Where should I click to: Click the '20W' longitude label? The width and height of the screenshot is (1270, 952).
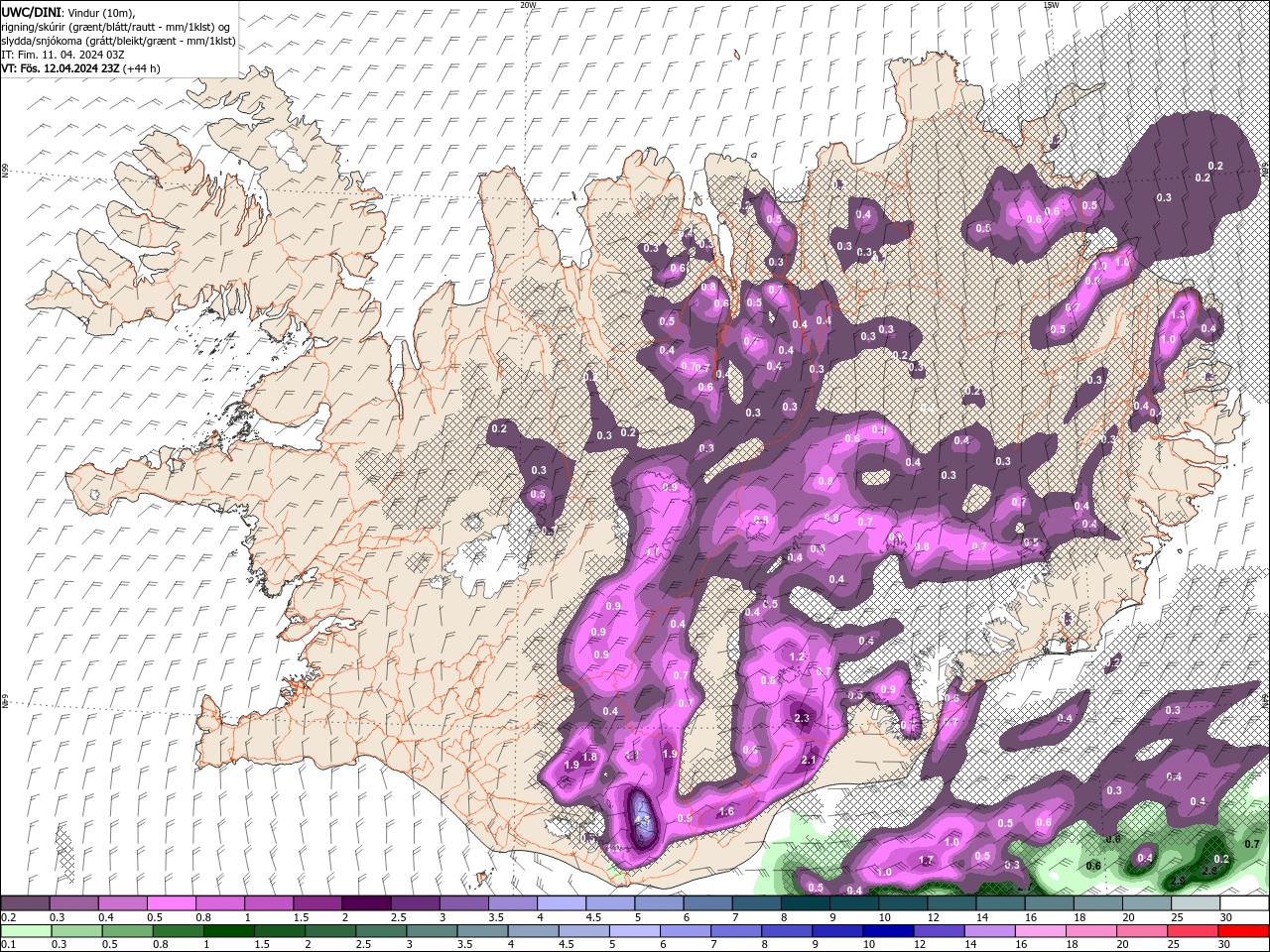coord(528,4)
